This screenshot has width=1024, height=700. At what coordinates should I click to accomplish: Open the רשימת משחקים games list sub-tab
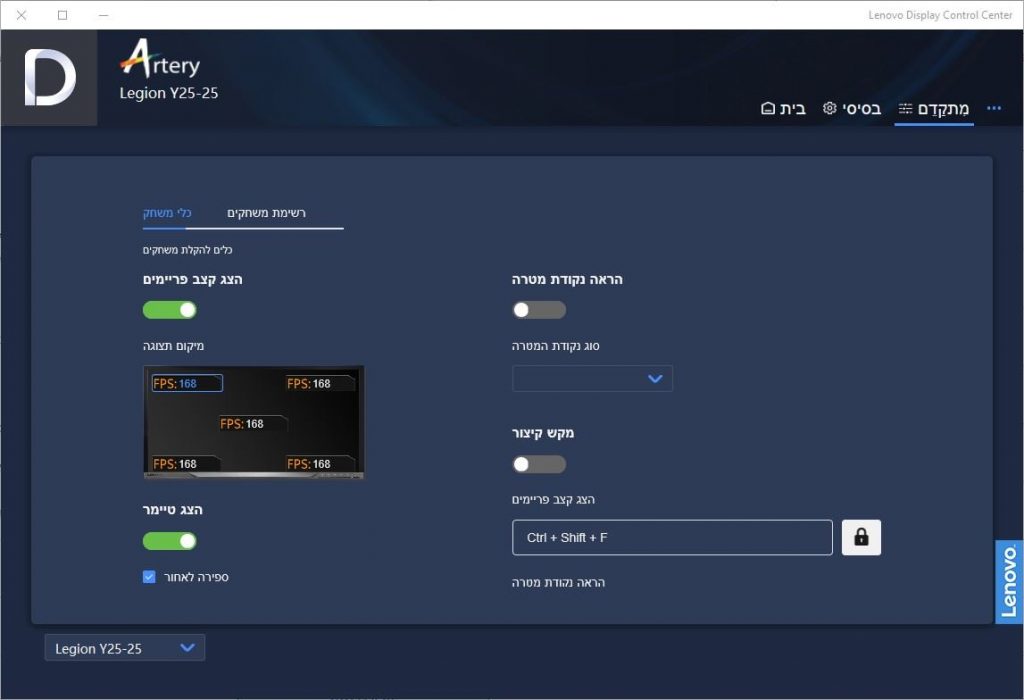[x=266, y=213]
